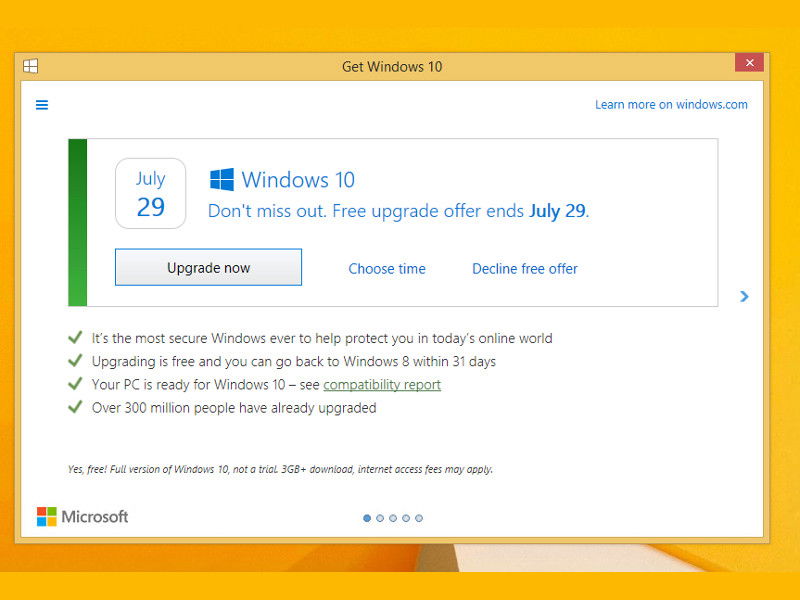Click the 'Free upgrade offer ends July 29' headline
This screenshot has width=800, height=600.
[x=398, y=211]
